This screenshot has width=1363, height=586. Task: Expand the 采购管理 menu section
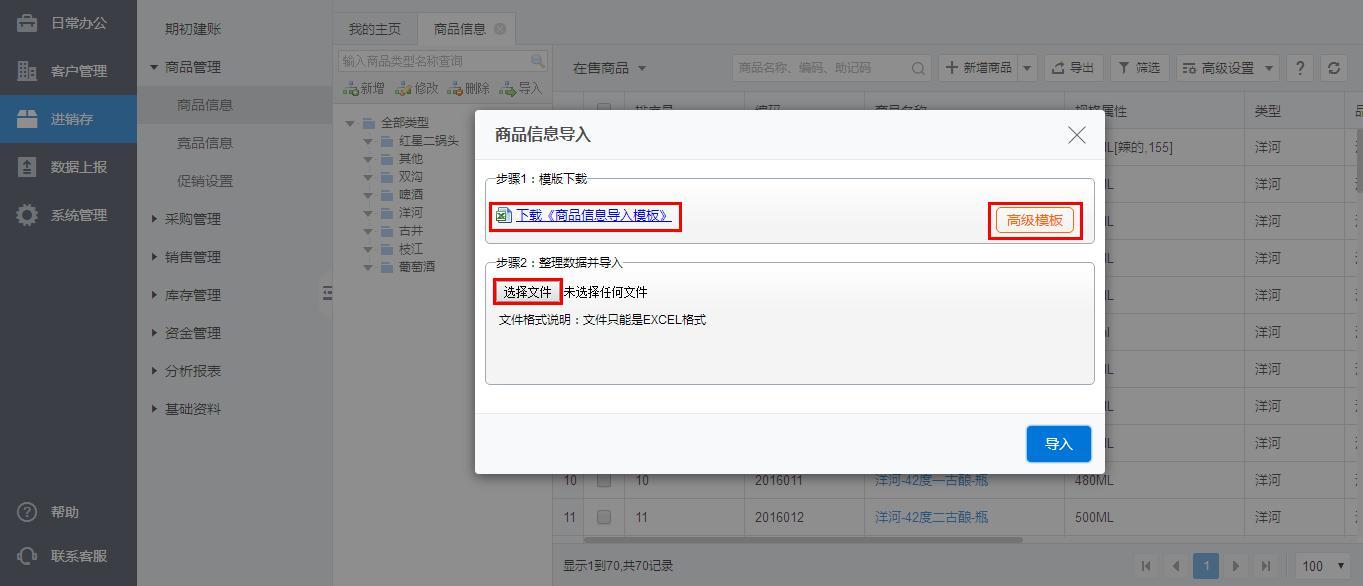pos(192,219)
